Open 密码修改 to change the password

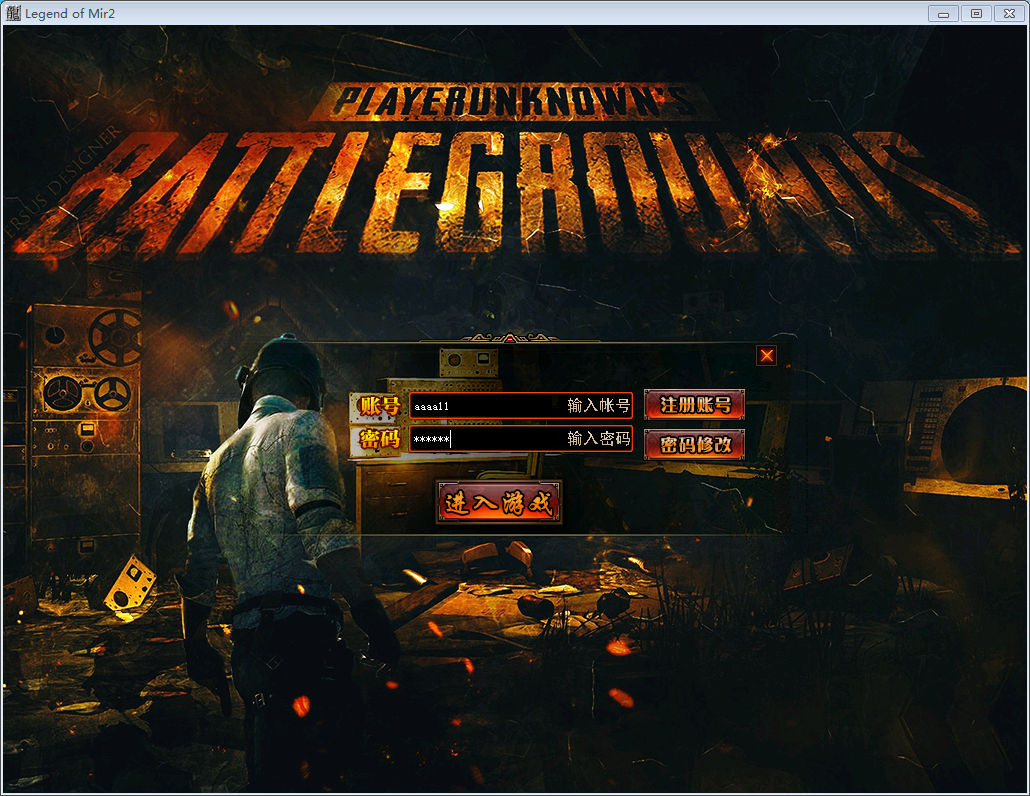click(695, 445)
